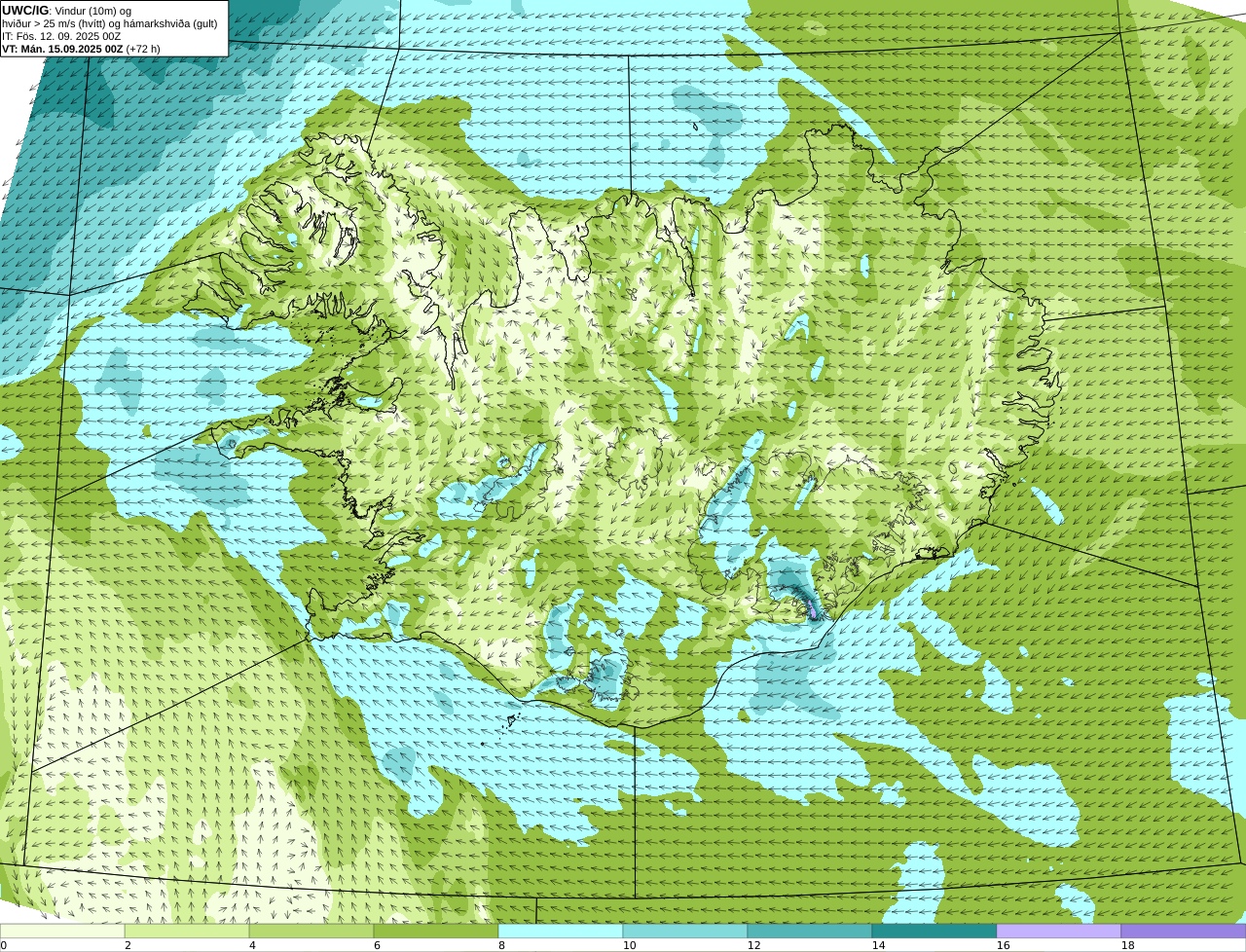Click the scale label "16"
The width and height of the screenshot is (1246, 952).
point(1004,945)
